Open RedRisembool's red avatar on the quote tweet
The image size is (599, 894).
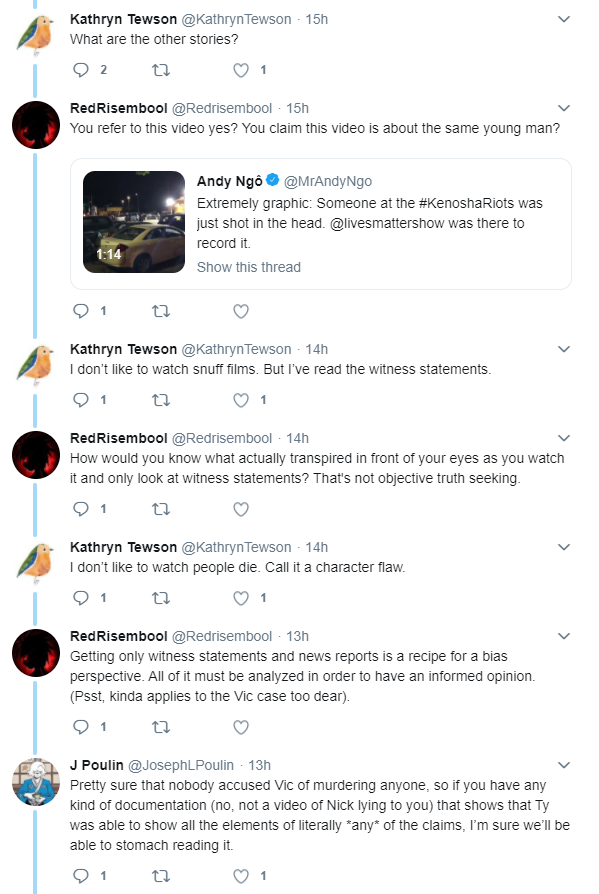tap(36, 125)
